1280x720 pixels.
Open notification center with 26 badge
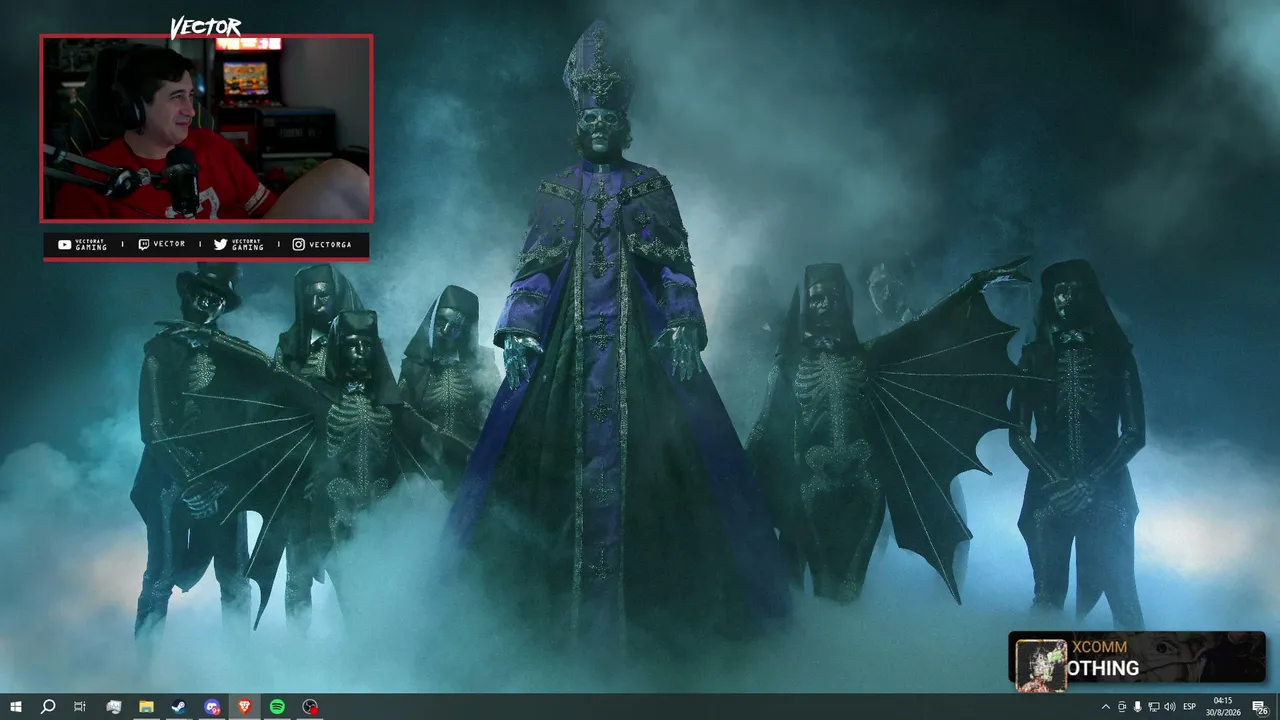click(1260, 707)
